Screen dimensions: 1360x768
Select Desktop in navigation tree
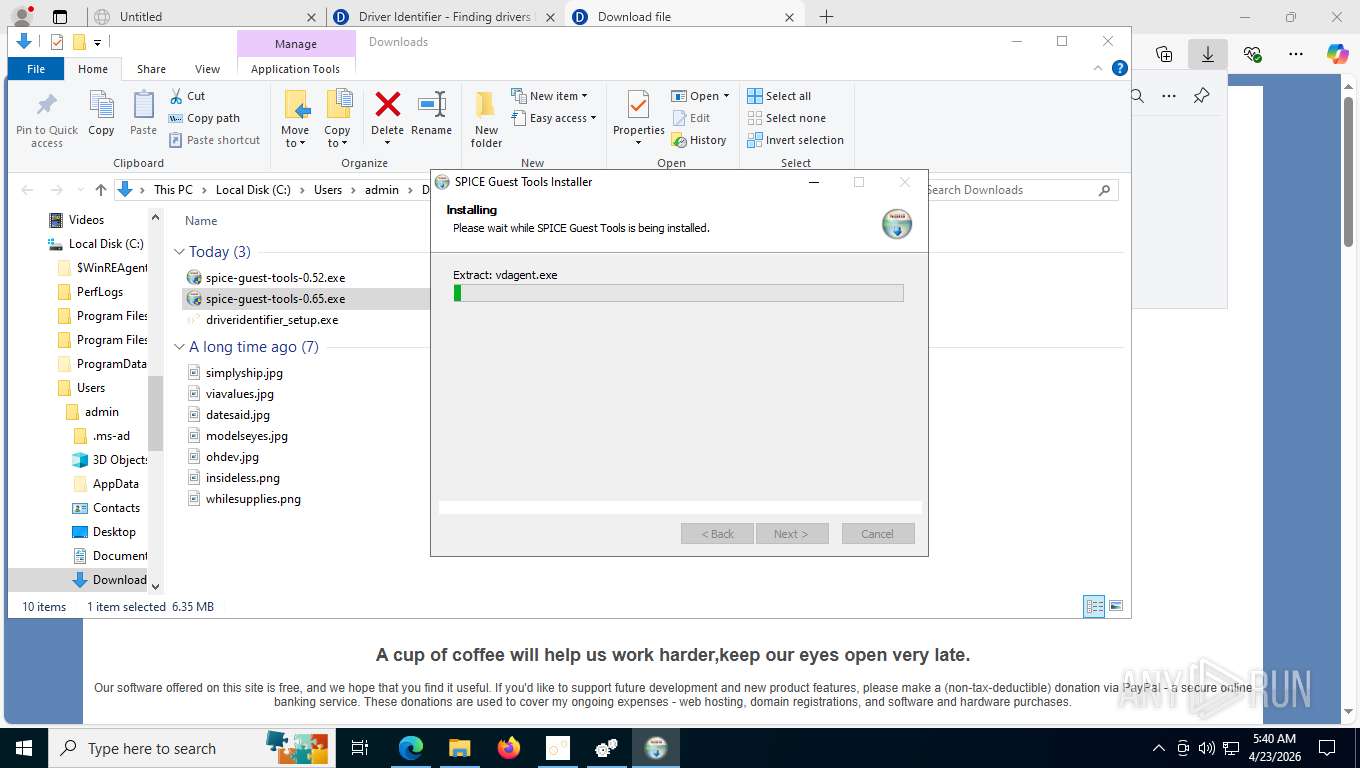(114, 532)
